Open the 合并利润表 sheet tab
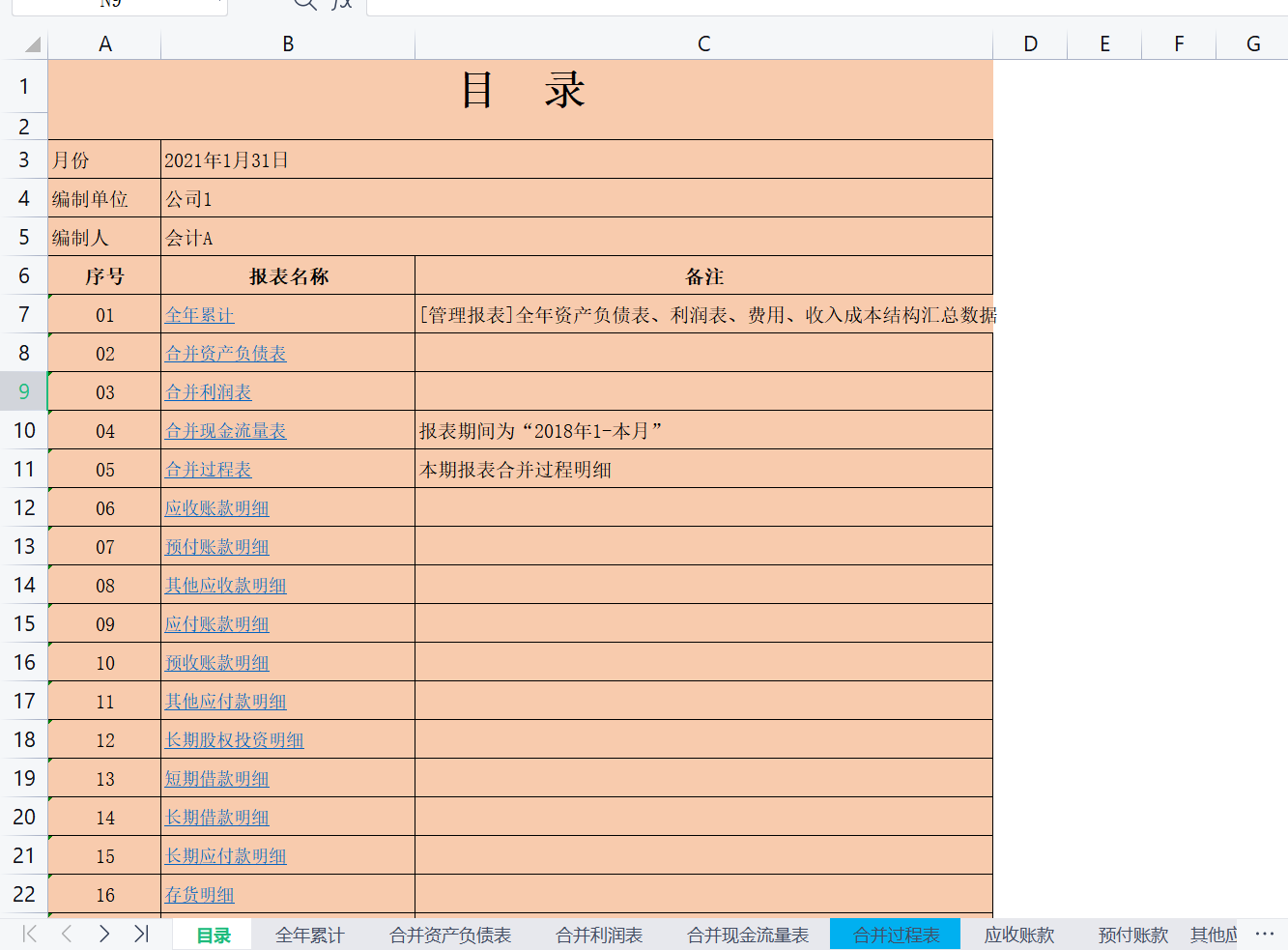Screen dimensions: 1288x950 click(x=597, y=935)
